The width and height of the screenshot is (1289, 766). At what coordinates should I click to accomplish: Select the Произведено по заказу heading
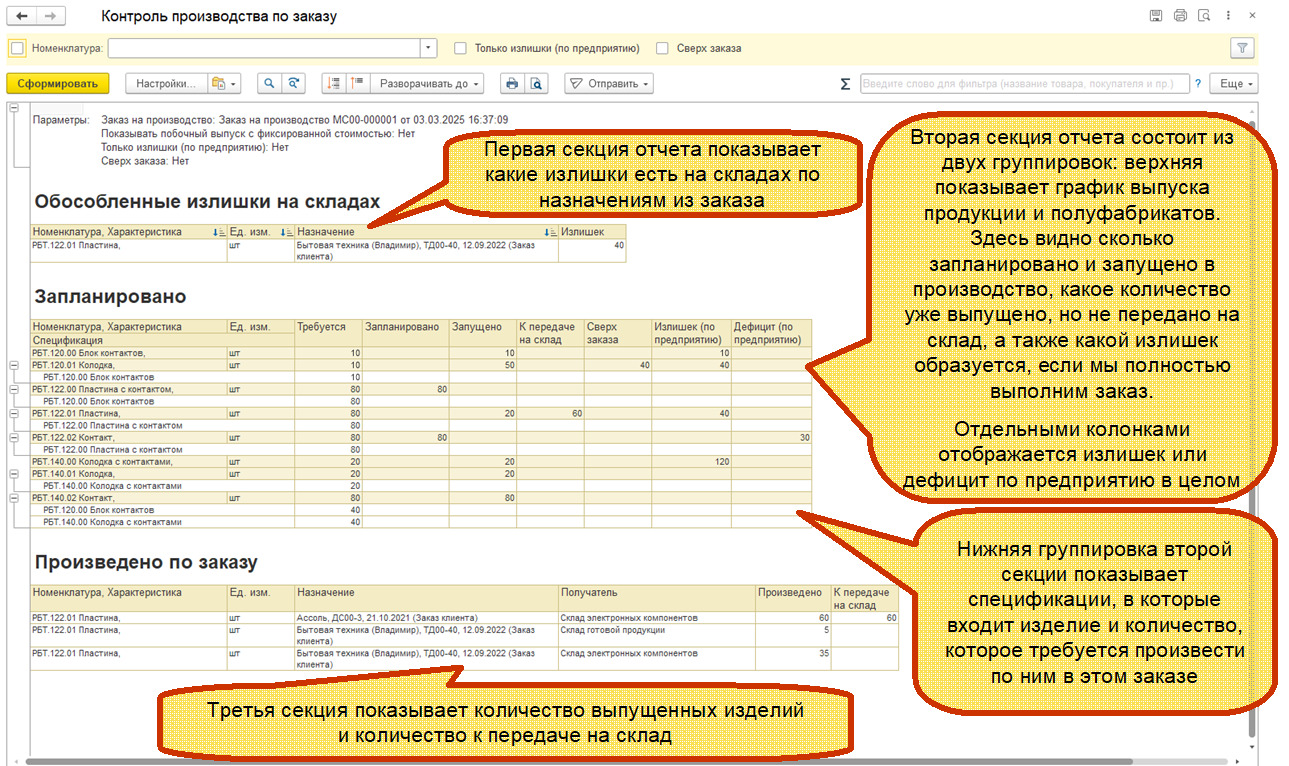[146, 563]
